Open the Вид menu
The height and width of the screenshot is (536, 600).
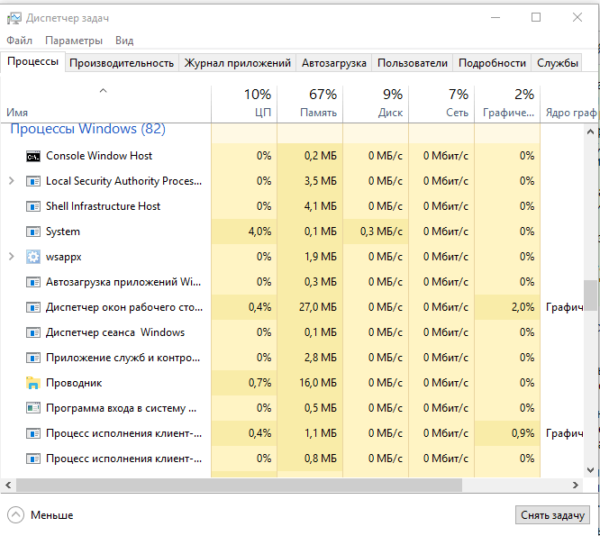(x=124, y=40)
